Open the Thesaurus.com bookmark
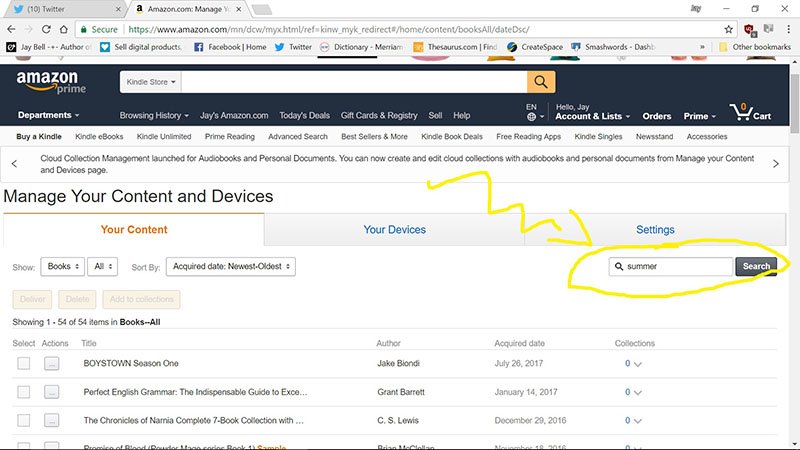 (x=455, y=47)
